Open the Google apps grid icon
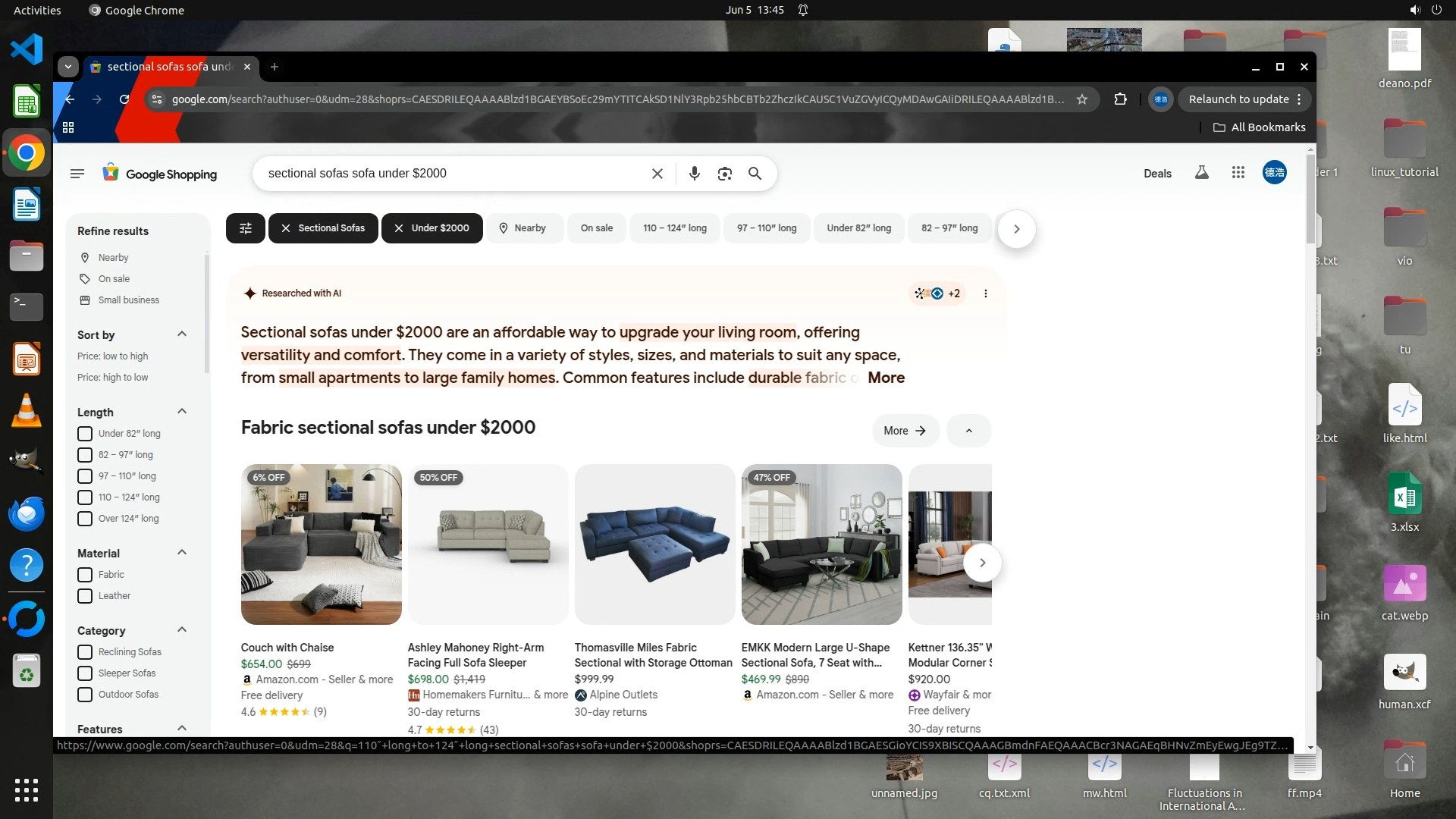 coord(1238,173)
